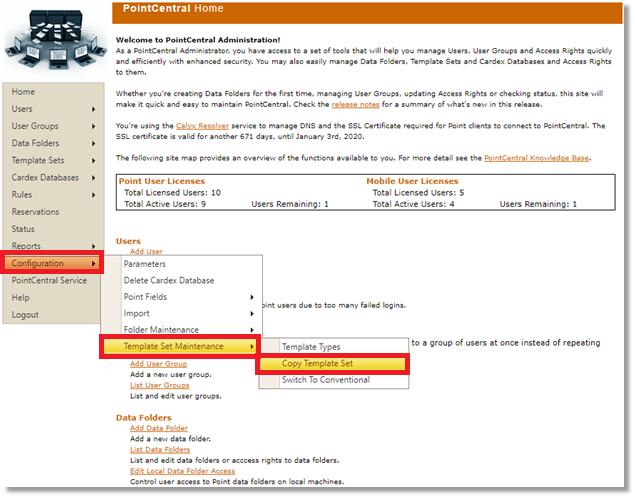The image size is (635, 498).
Task: Click the Data Folders section heading
Action: 143,418
